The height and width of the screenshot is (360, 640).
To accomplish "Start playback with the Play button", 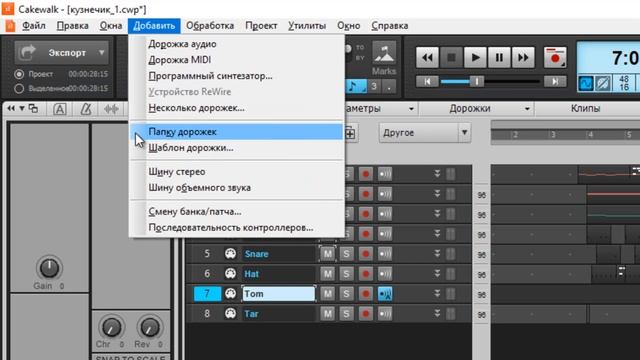I will click(x=475, y=58).
